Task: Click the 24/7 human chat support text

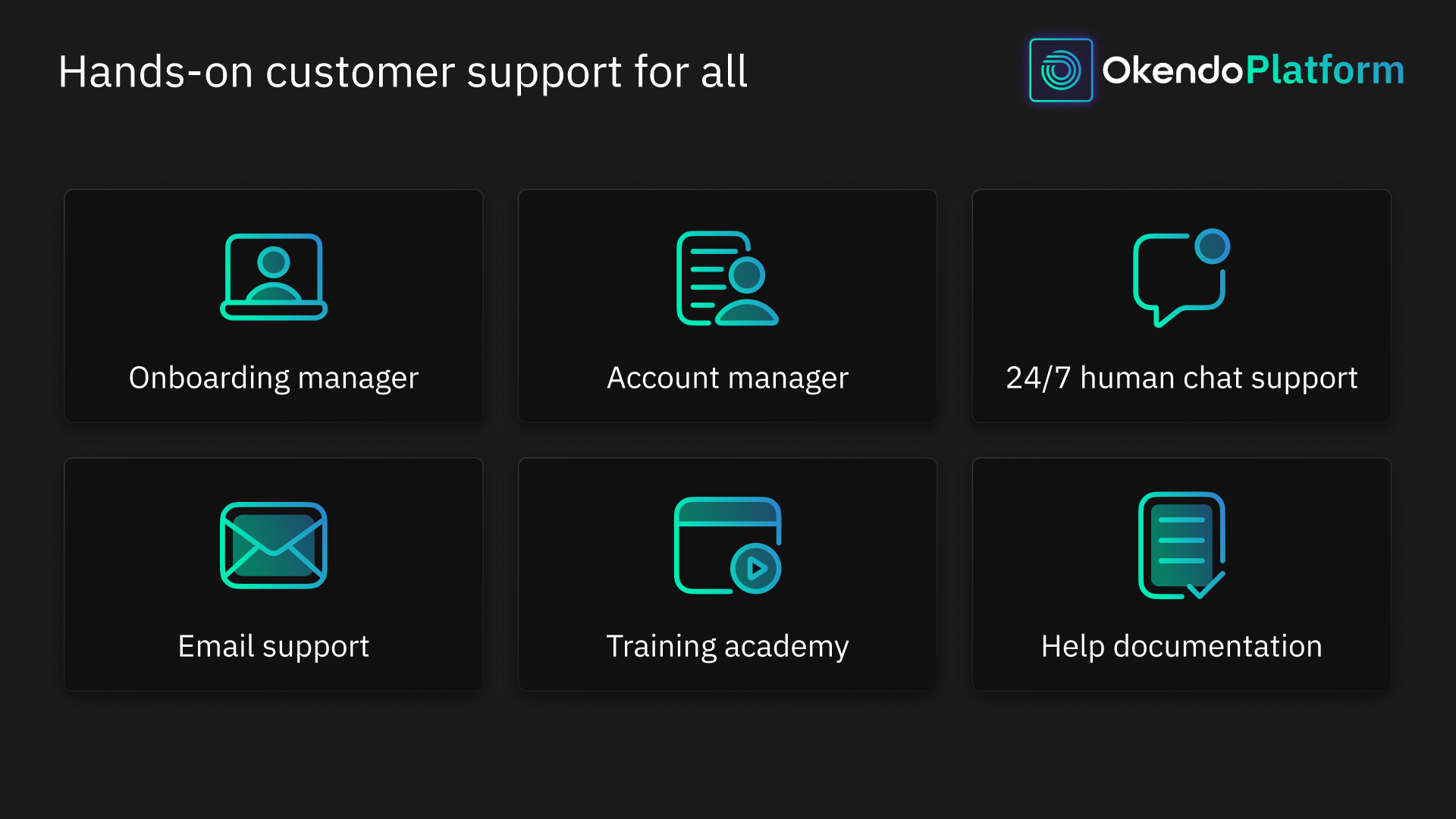Action: pos(1181,378)
